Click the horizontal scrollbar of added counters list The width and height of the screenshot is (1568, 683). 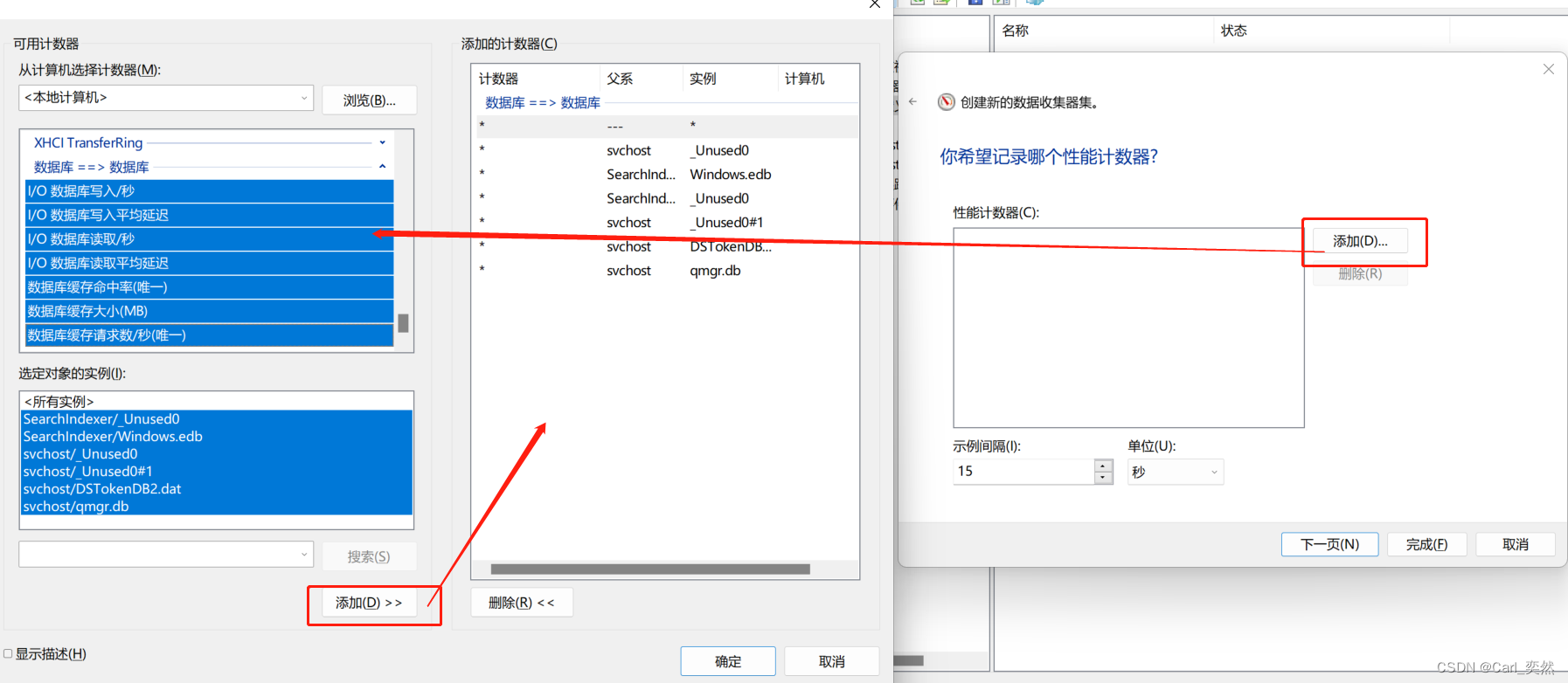pos(650,569)
